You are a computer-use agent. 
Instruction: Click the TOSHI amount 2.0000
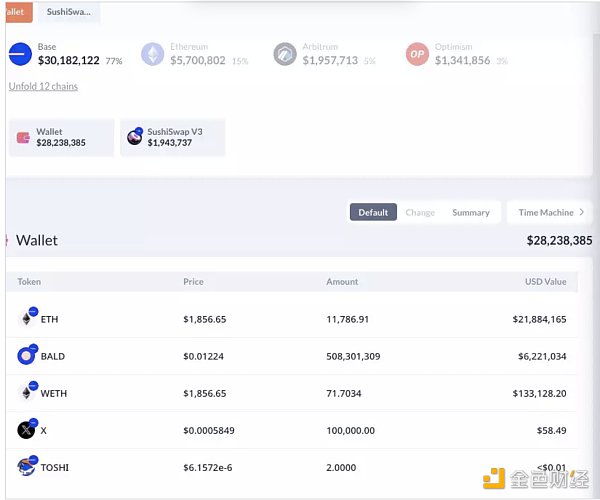(x=341, y=467)
